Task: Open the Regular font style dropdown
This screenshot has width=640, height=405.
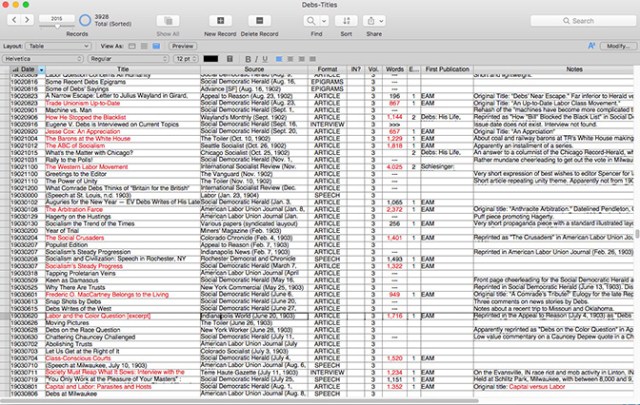Action: point(128,59)
